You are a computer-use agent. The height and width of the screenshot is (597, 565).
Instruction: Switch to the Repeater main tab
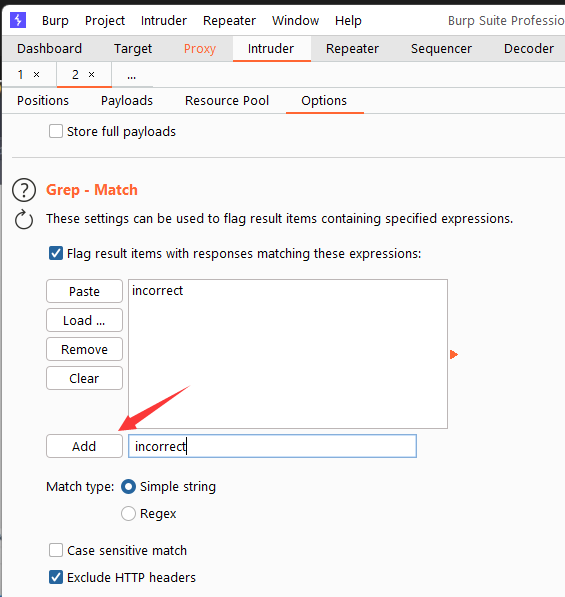point(353,49)
